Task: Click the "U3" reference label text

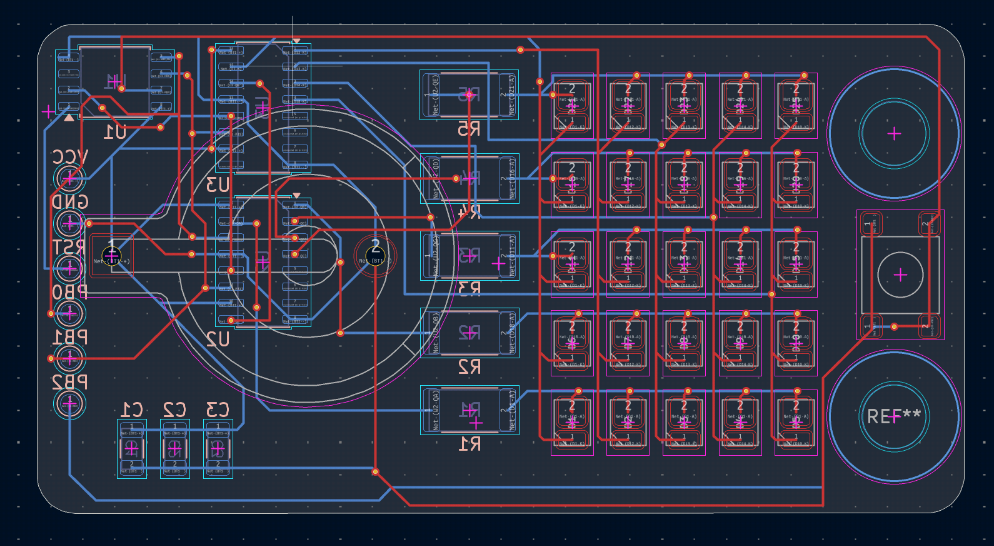Action: point(217,185)
